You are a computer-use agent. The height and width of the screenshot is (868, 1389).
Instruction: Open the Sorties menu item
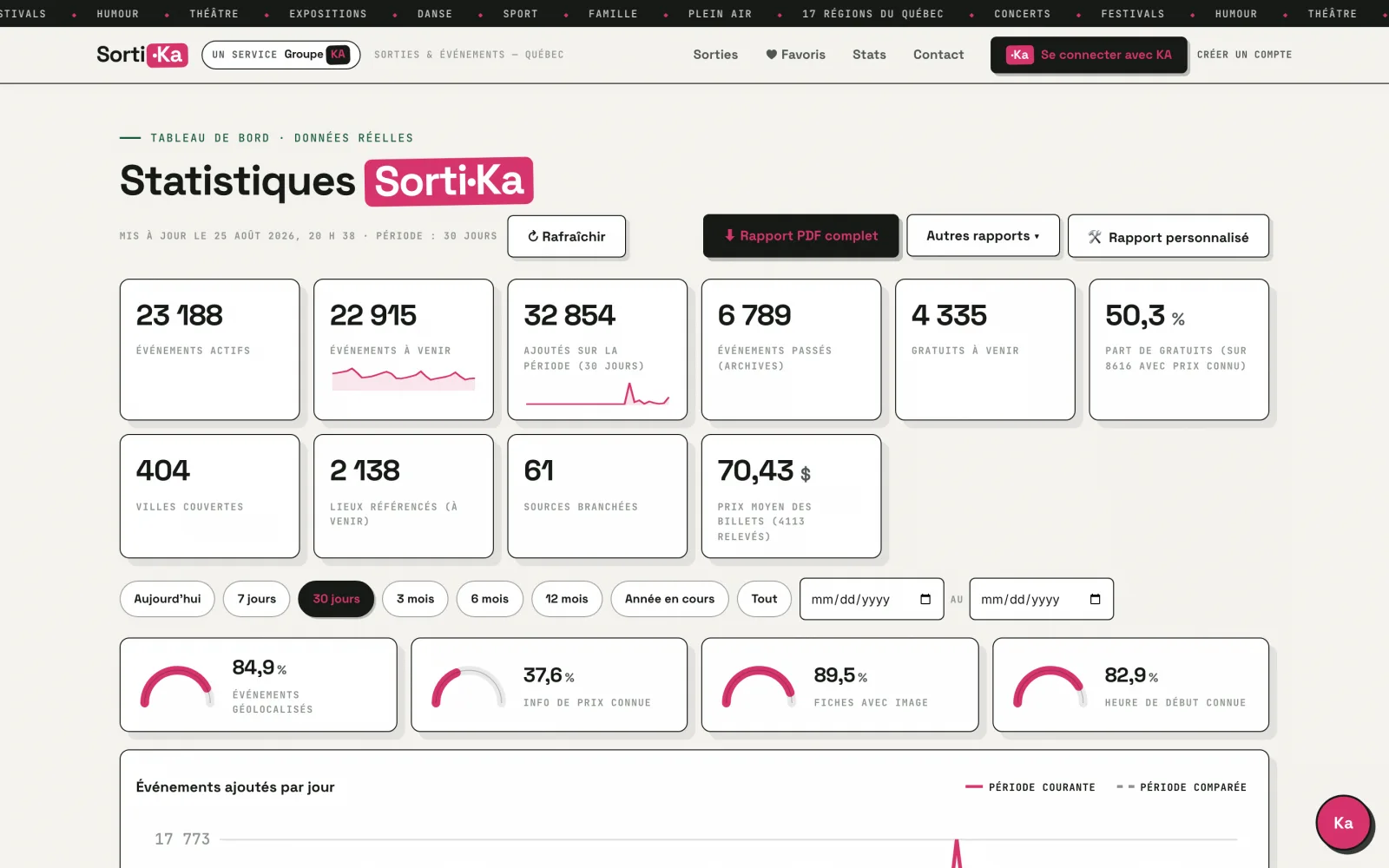pos(715,55)
